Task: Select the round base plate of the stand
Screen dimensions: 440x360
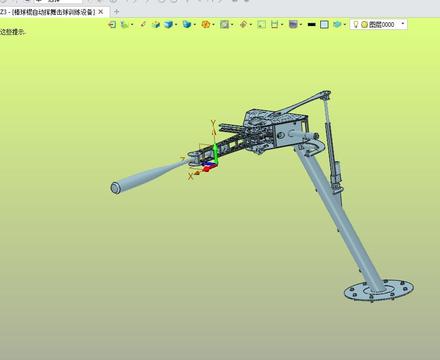Action: [x=379, y=291]
